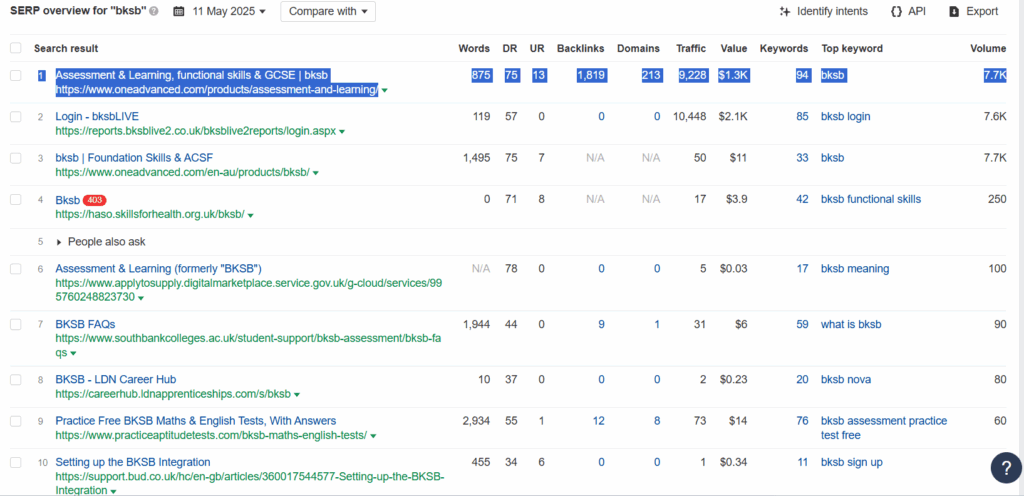The image size is (1024, 496).
Task: Open URL dropdown arrow for applytosupply digitalmarketplace link
Action: click(x=140, y=298)
